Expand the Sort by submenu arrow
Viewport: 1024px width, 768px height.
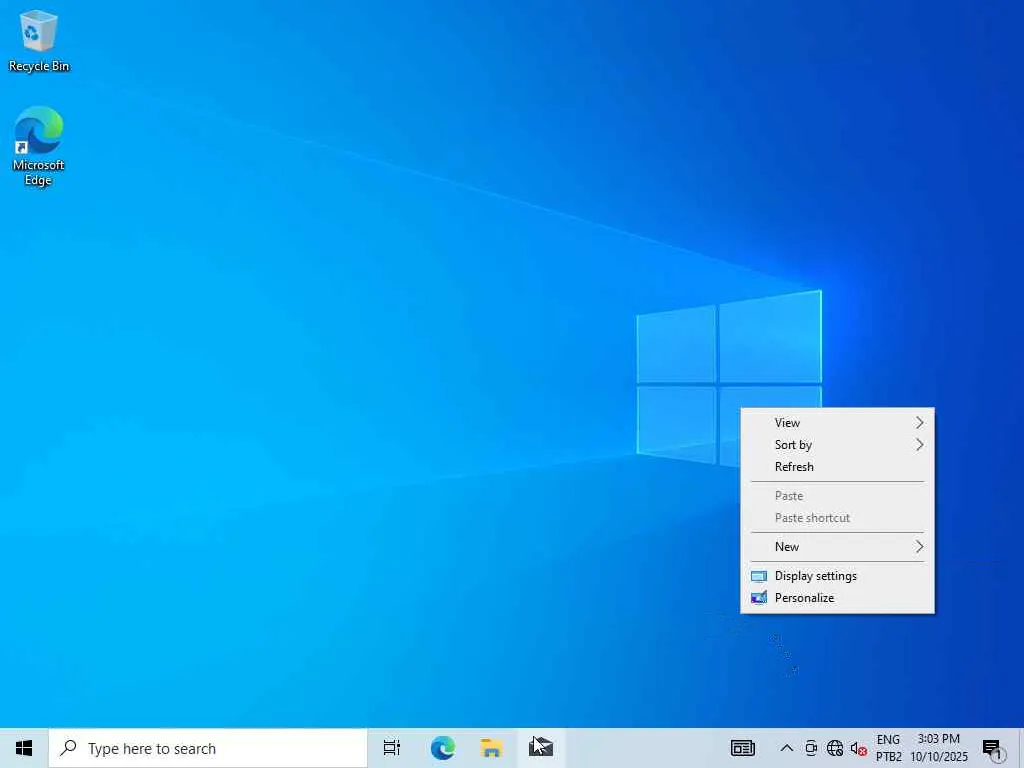tap(920, 445)
